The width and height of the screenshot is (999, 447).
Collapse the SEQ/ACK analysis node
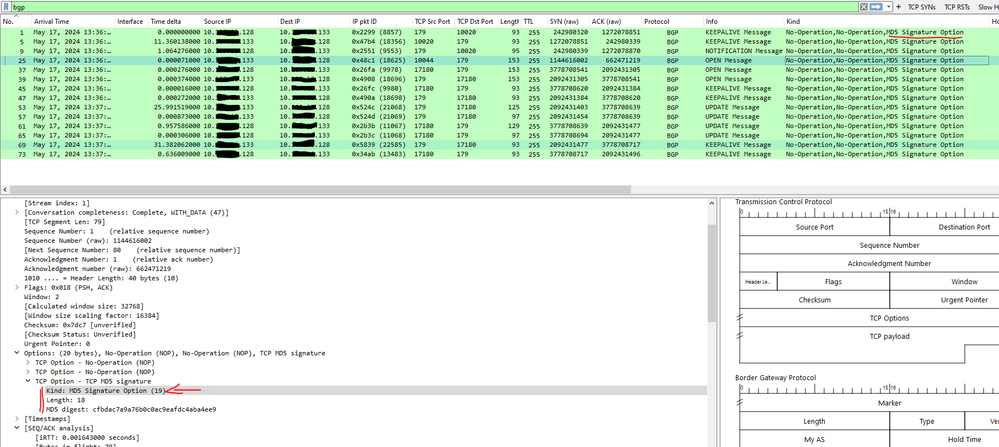pos(17,428)
